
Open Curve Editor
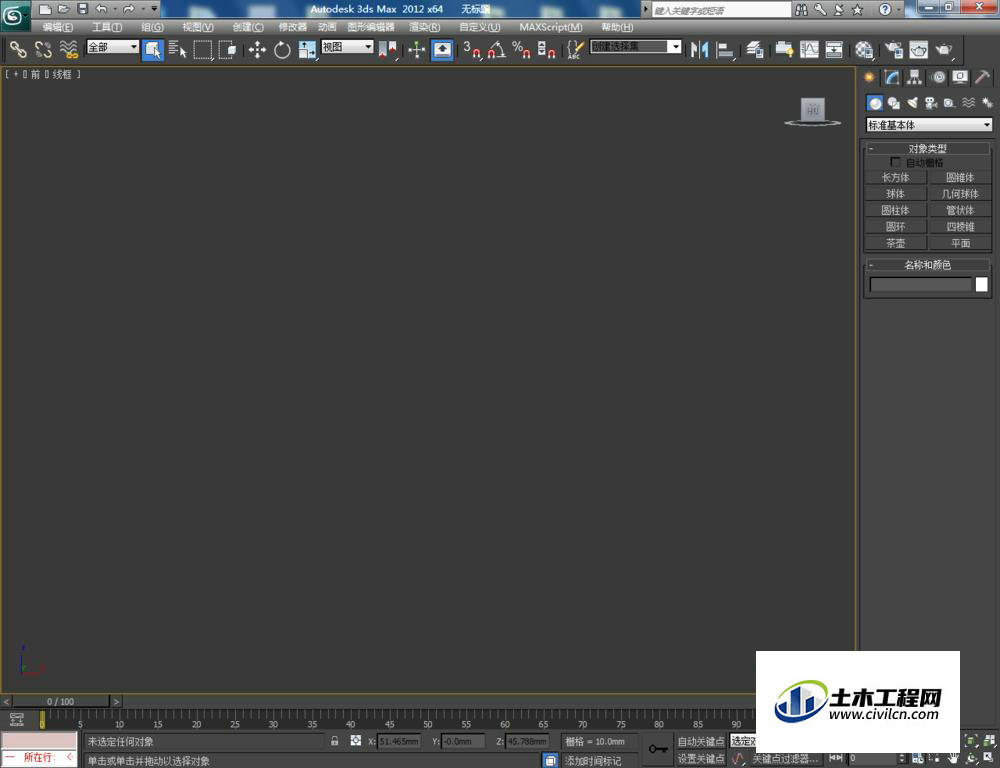809,49
